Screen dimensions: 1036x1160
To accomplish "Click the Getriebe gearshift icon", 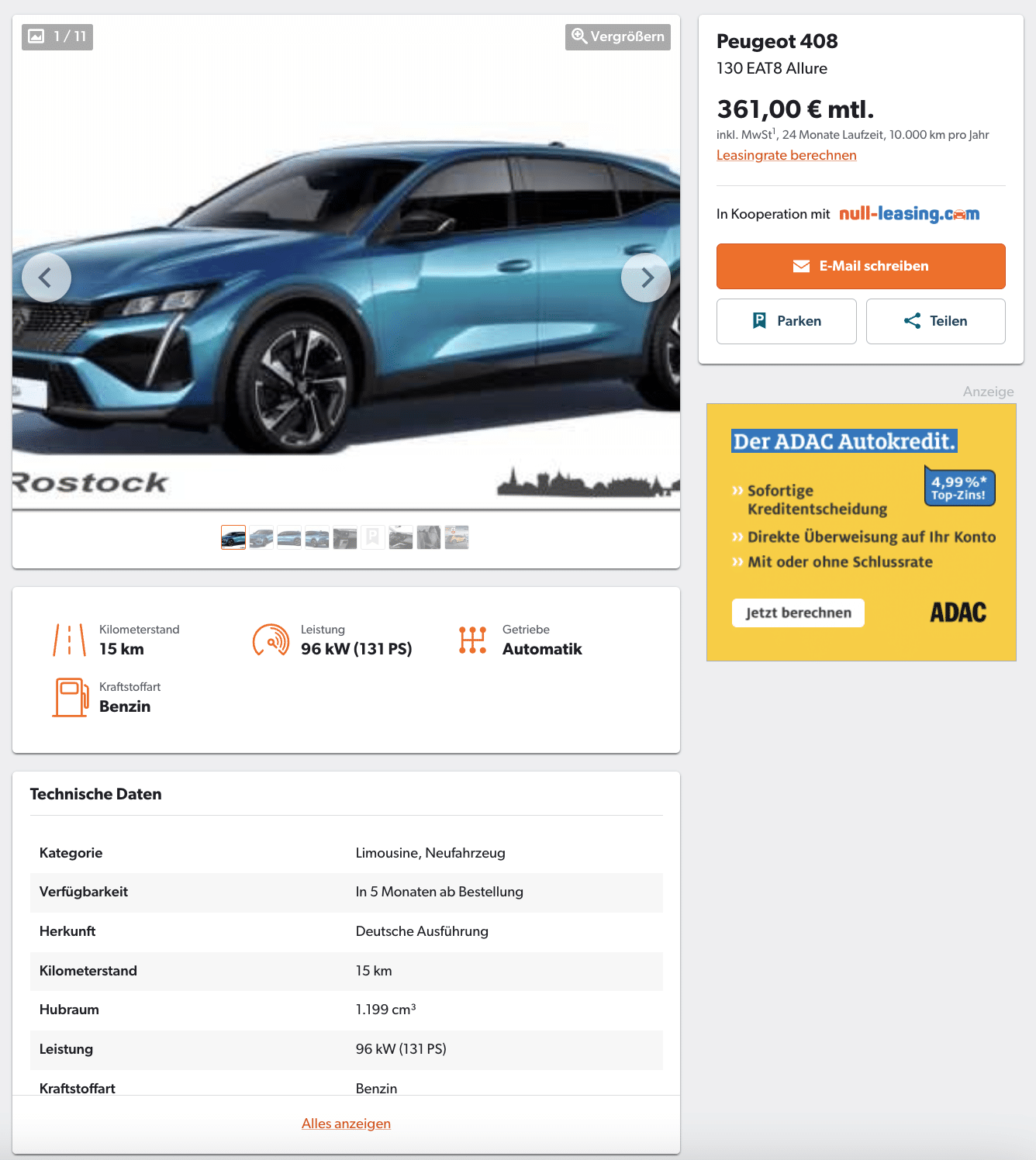I will [x=472, y=640].
